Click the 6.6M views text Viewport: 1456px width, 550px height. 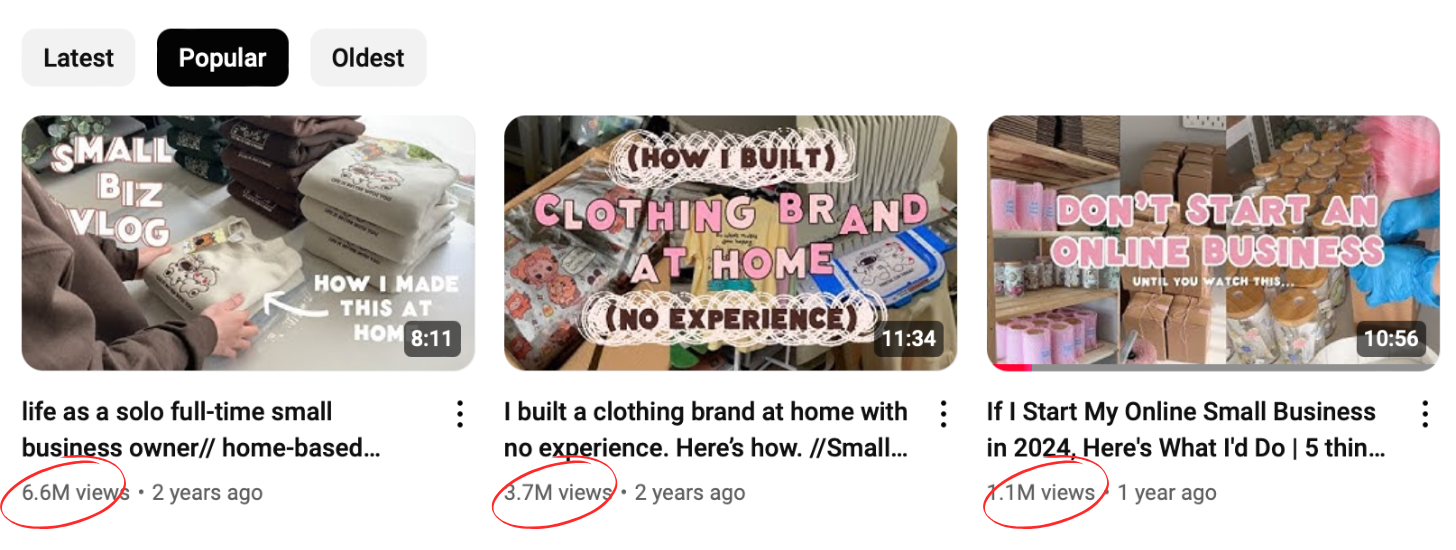76,493
